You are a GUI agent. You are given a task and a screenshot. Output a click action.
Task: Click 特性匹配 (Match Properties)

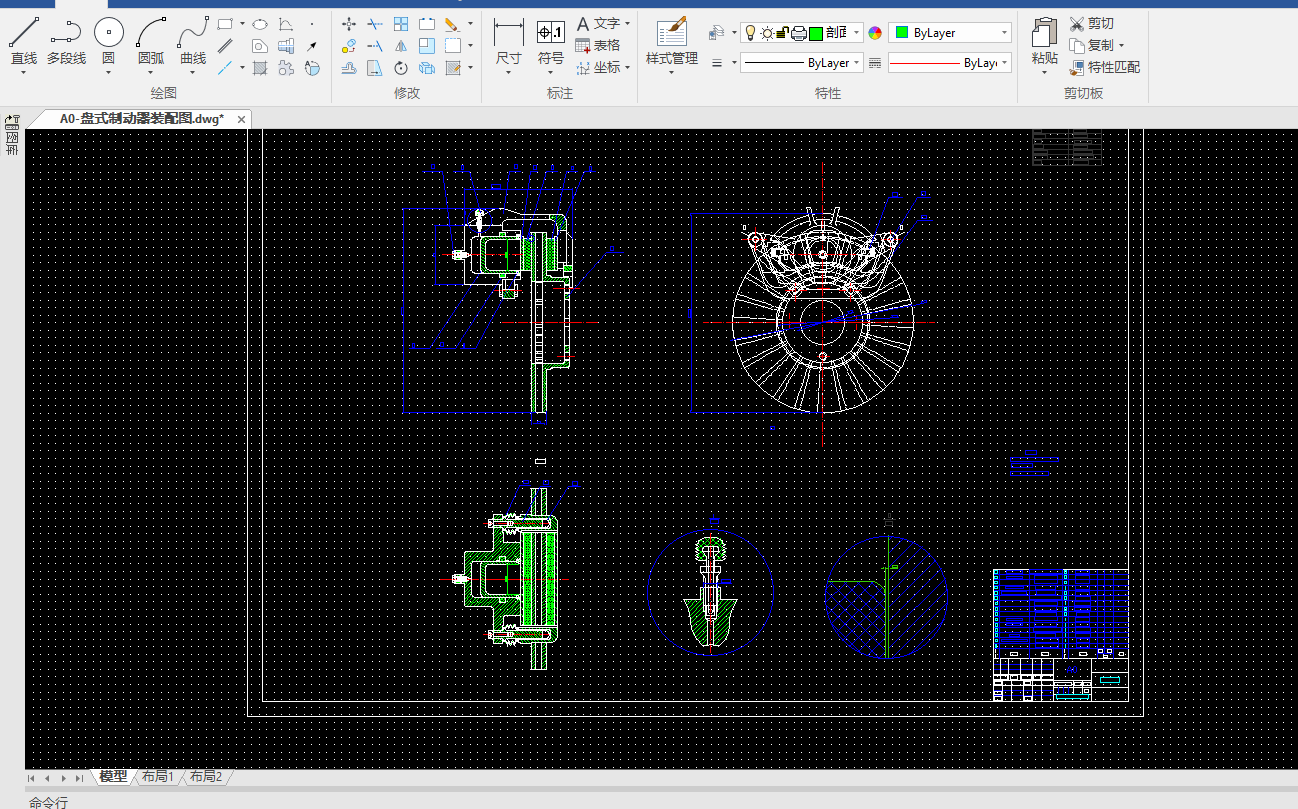[x=1105, y=68]
